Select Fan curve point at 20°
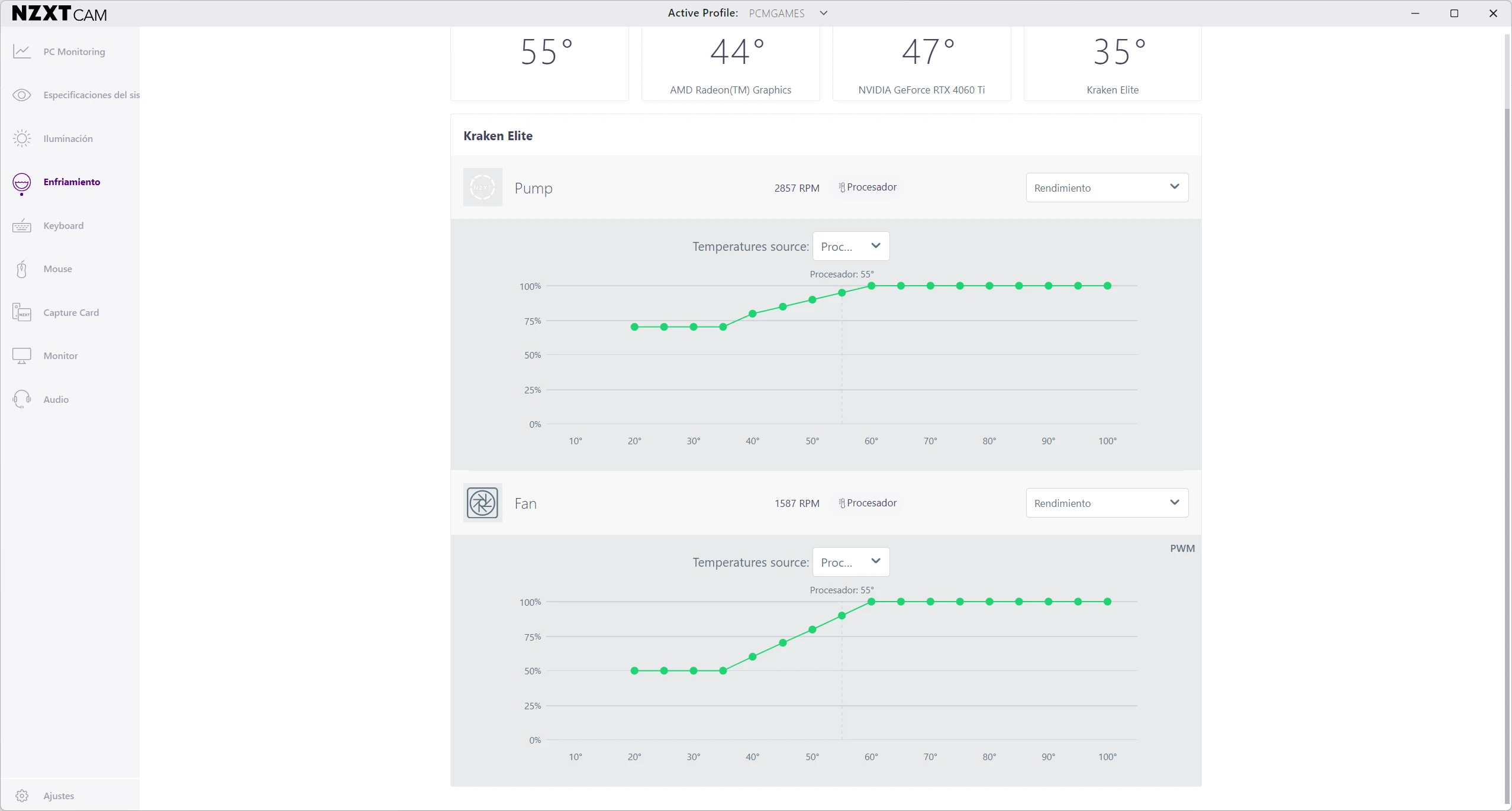 634,671
